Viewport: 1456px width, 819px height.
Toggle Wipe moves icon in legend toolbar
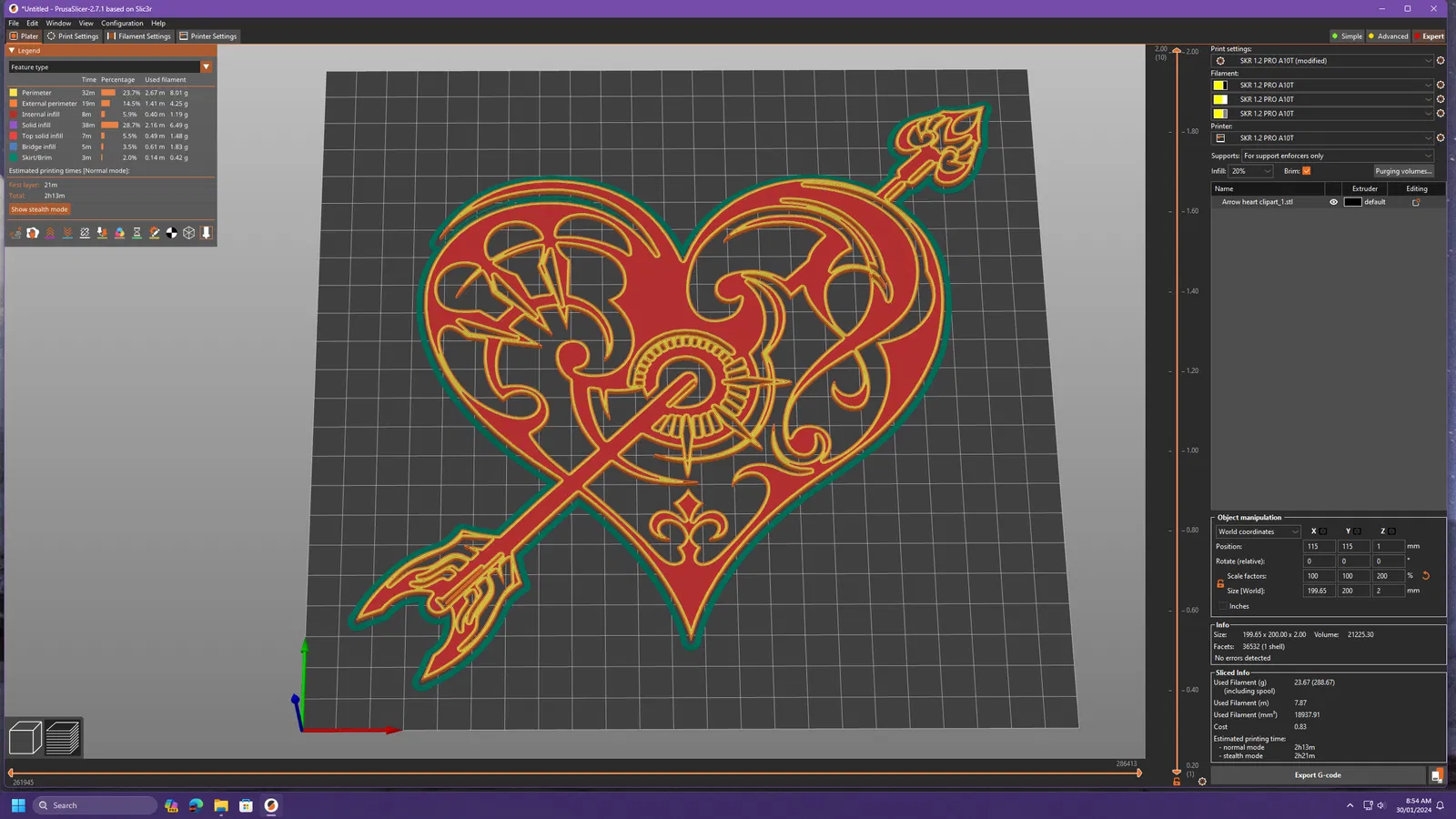33,233
